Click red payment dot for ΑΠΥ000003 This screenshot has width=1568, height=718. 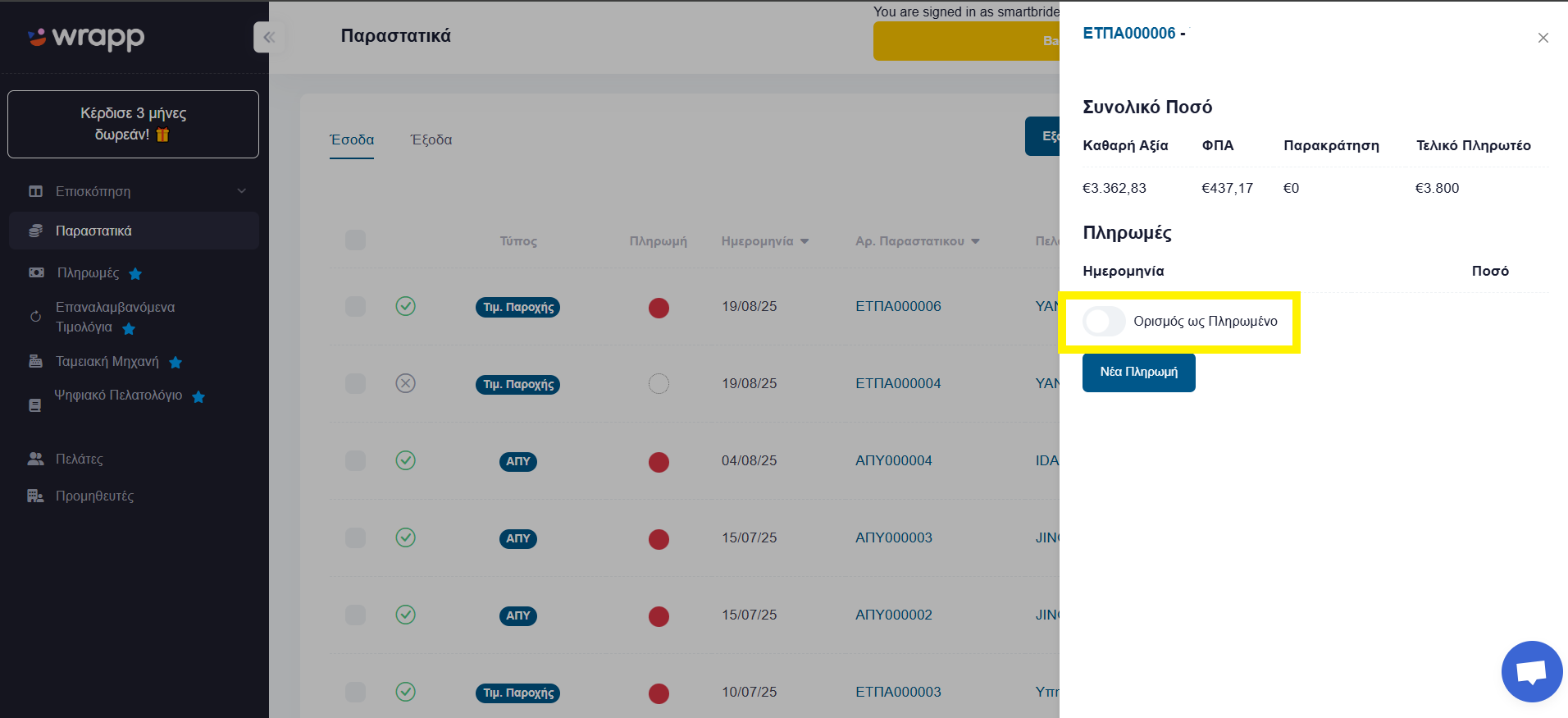point(659,539)
